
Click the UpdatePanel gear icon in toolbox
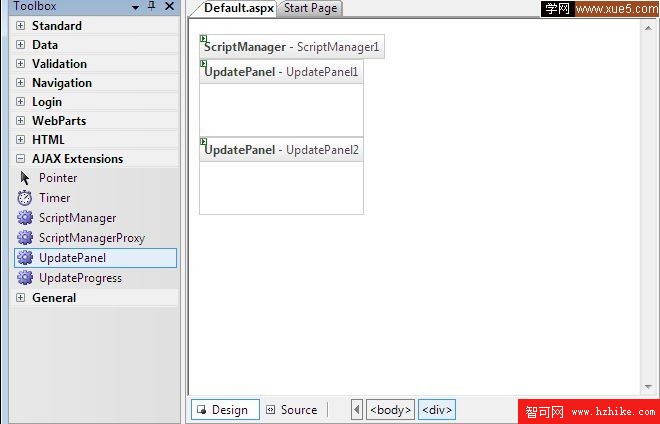[25, 258]
